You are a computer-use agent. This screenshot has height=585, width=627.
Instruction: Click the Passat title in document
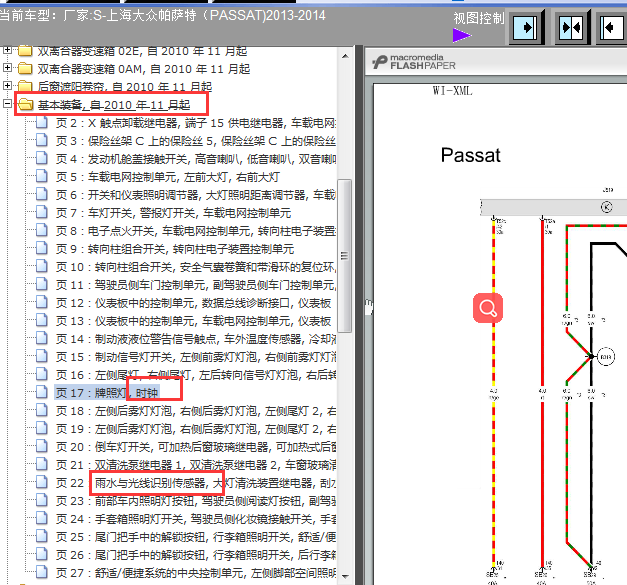470,155
